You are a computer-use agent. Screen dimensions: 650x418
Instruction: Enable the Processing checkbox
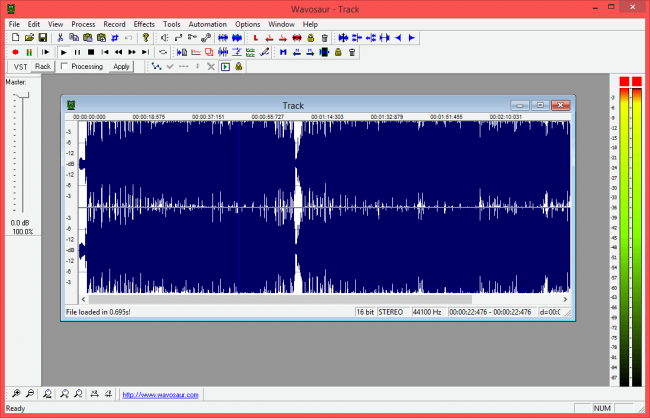pos(64,66)
